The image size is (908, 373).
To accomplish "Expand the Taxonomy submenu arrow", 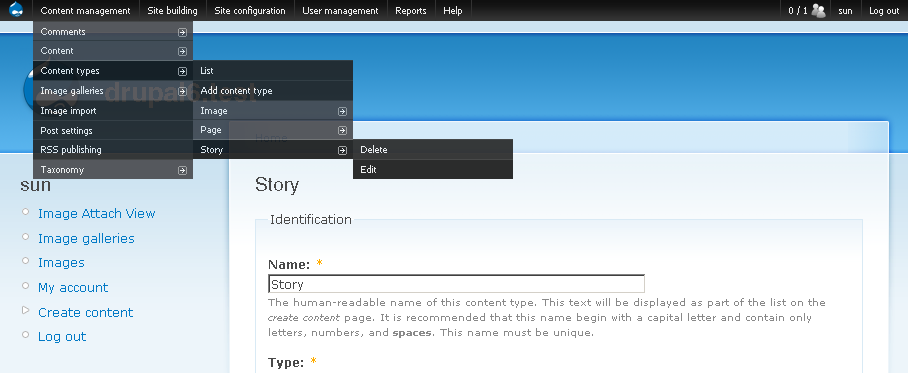I will point(182,170).
